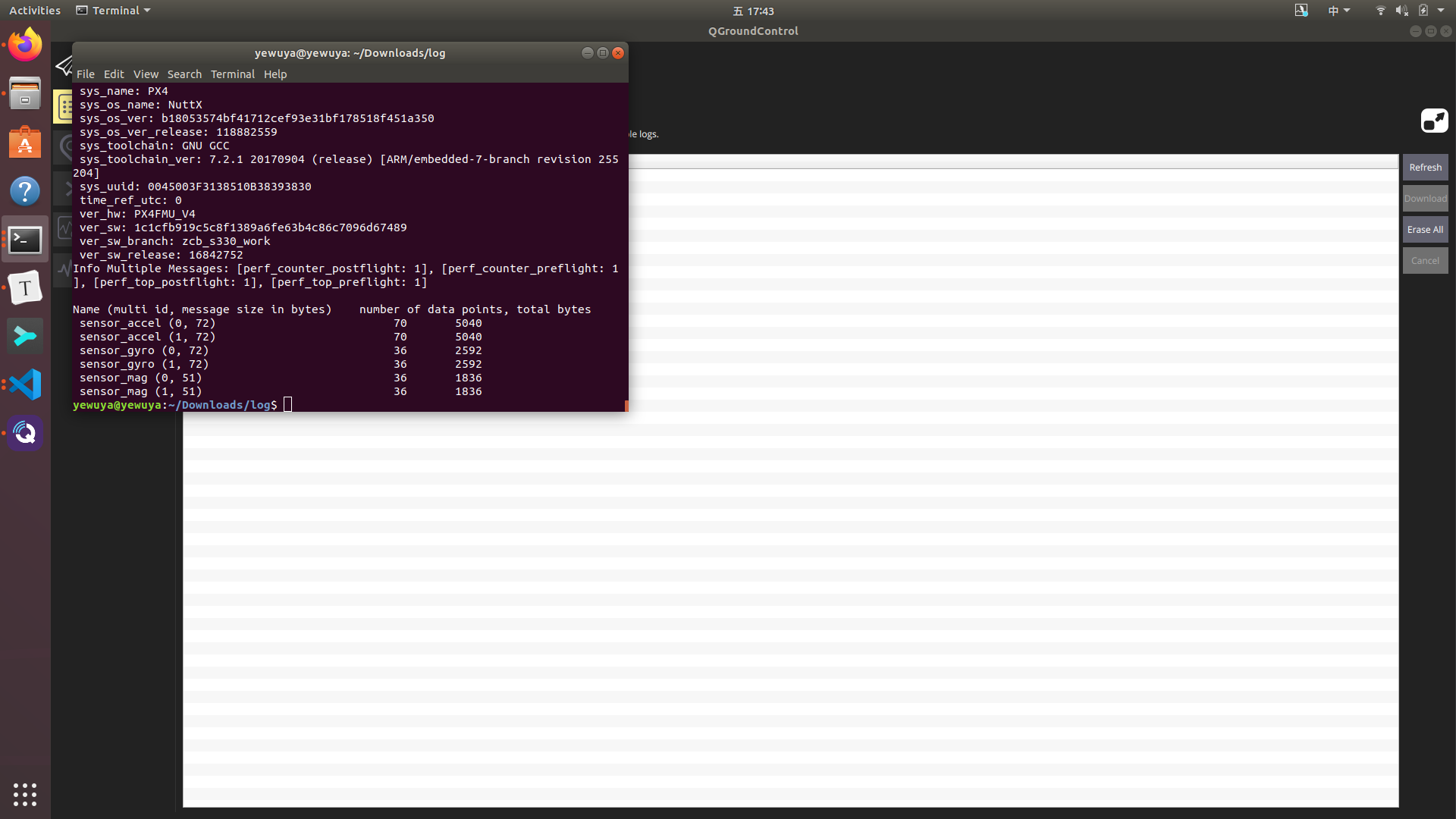Screen dimensions: 1456x819
Task: Switch to QGroundControl dock icon
Action: tap(25, 433)
